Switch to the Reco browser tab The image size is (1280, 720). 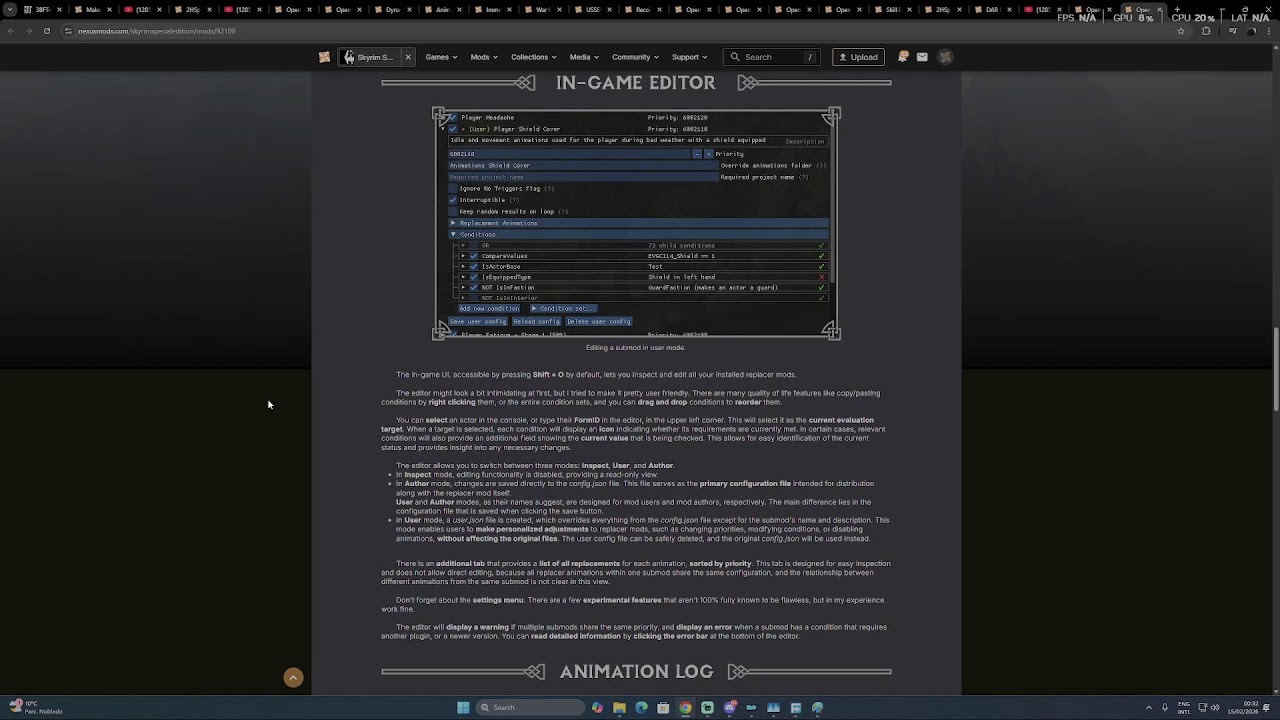pos(642,10)
